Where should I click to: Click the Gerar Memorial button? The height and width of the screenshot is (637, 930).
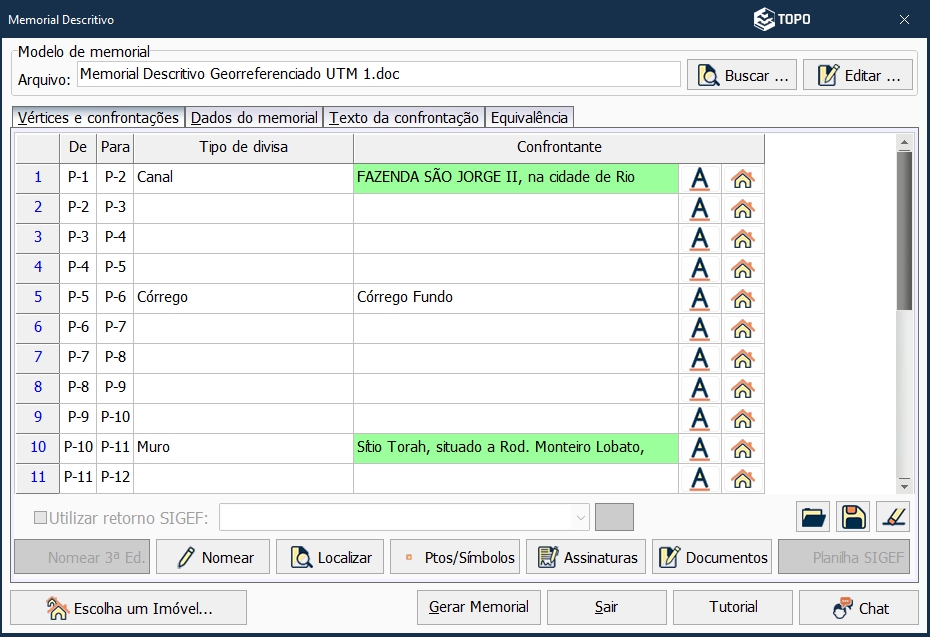pyautogui.click(x=477, y=606)
